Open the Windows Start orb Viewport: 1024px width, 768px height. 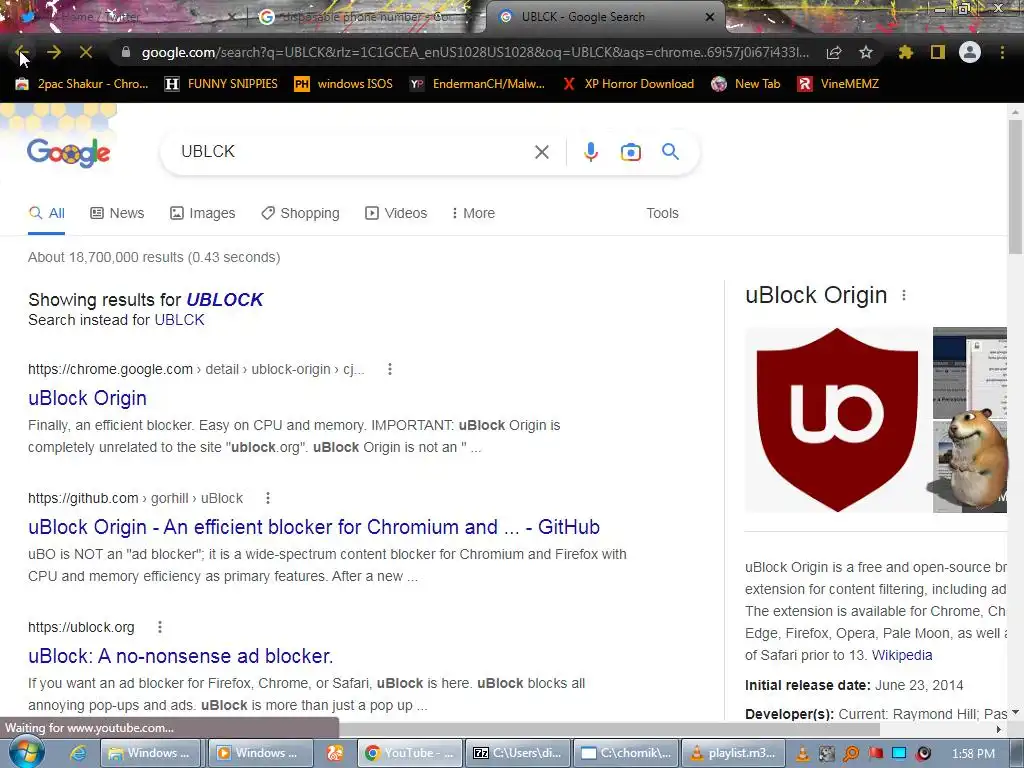click(27, 752)
